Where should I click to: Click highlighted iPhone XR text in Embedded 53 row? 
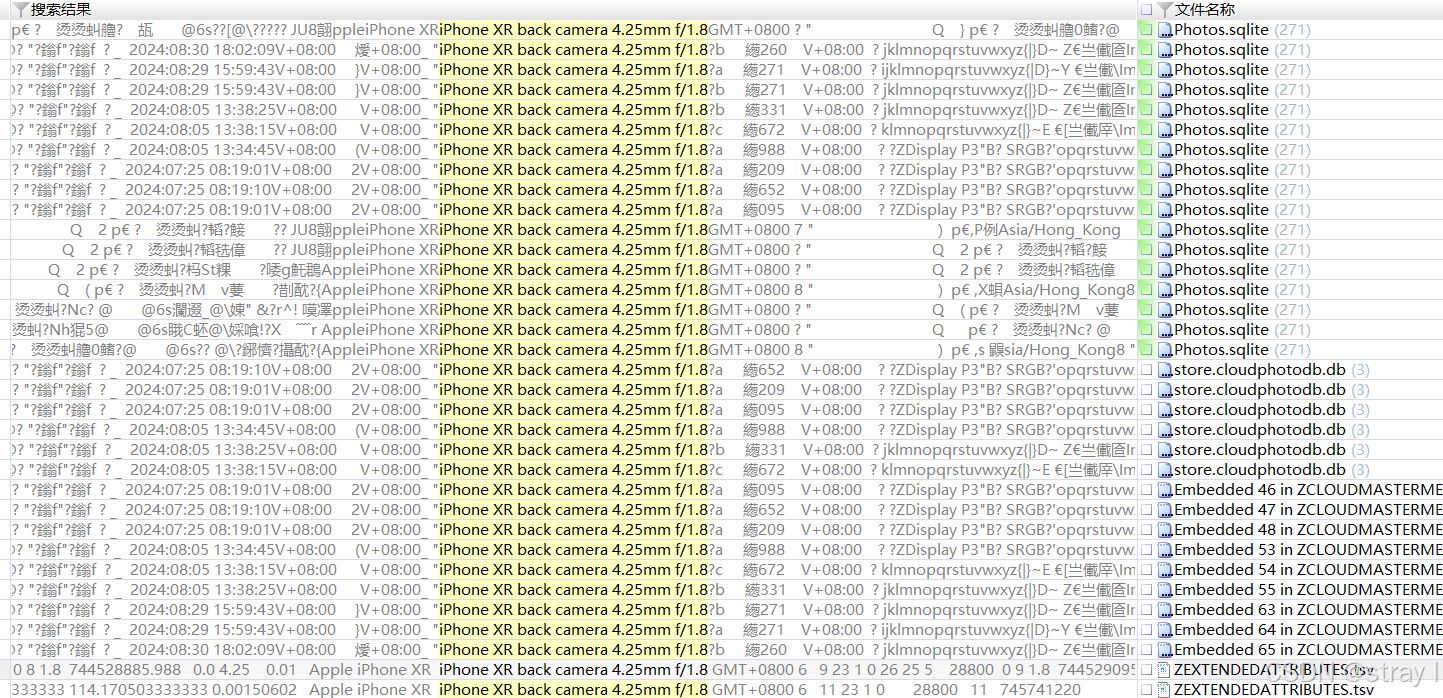coord(573,550)
